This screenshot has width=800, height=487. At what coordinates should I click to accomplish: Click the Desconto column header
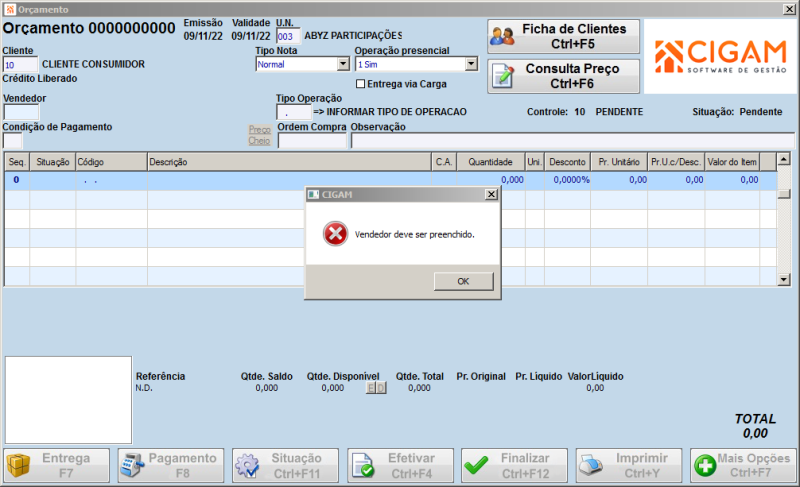click(567, 162)
